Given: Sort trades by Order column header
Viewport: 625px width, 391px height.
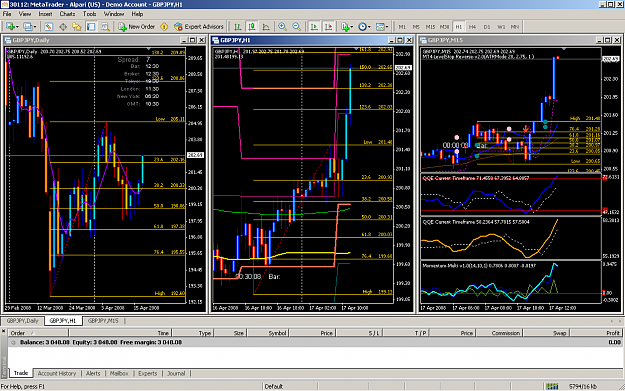Looking at the screenshot, I should pyautogui.click(x=38, y=333).
